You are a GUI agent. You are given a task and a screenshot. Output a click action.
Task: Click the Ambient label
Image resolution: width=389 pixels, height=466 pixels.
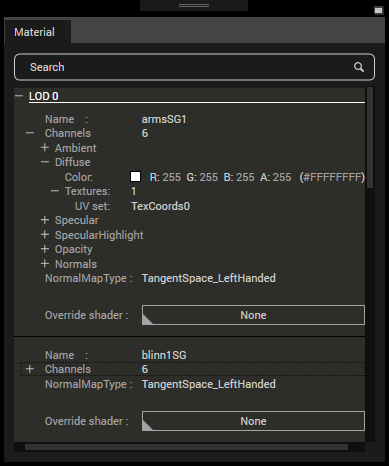(x=76, y=148)
